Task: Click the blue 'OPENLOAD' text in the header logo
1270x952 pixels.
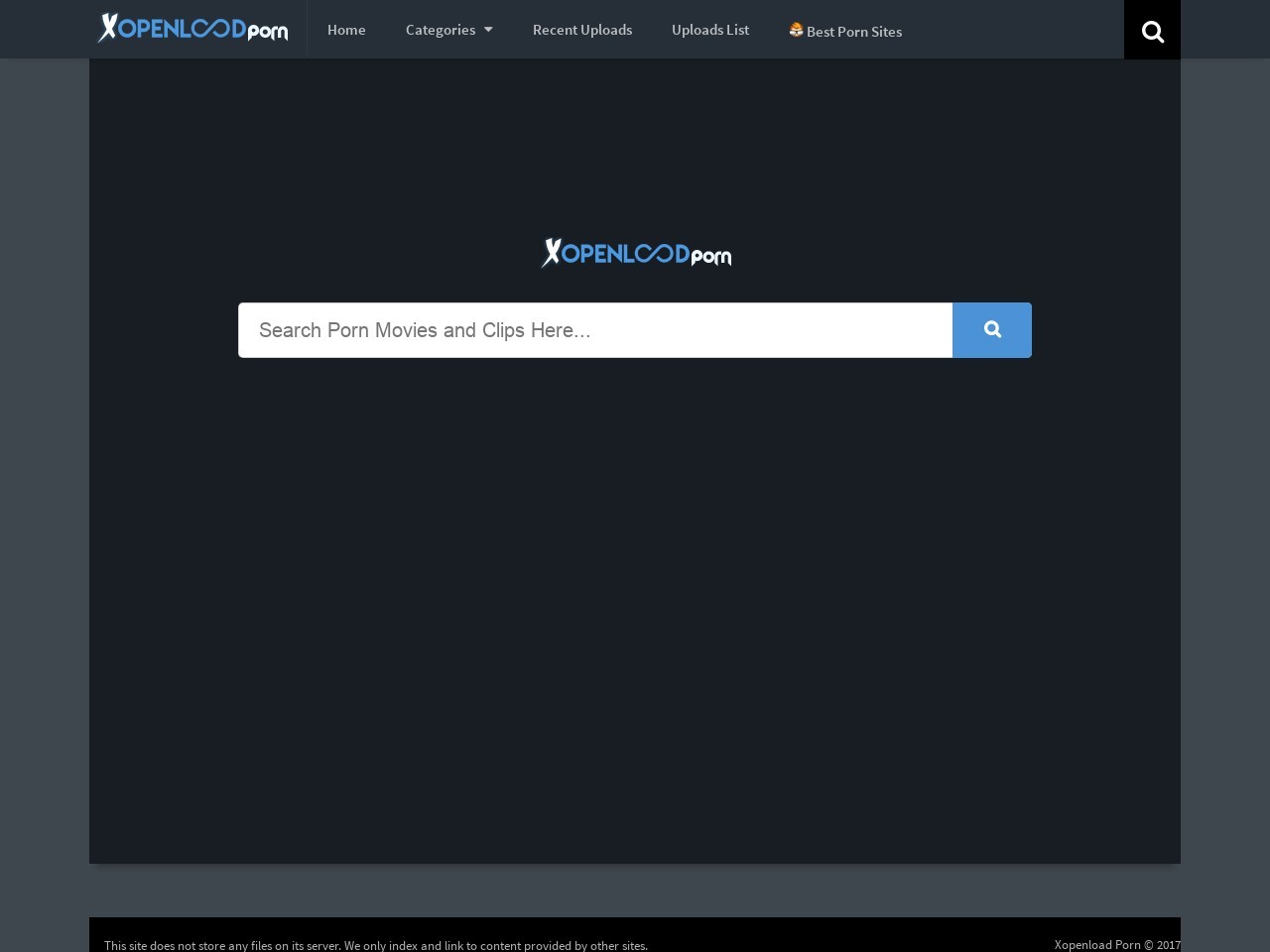Action: 182,28
